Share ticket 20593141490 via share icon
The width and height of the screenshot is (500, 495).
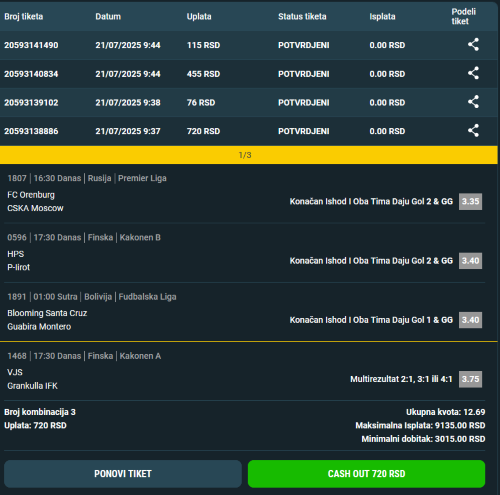(473, 45)
